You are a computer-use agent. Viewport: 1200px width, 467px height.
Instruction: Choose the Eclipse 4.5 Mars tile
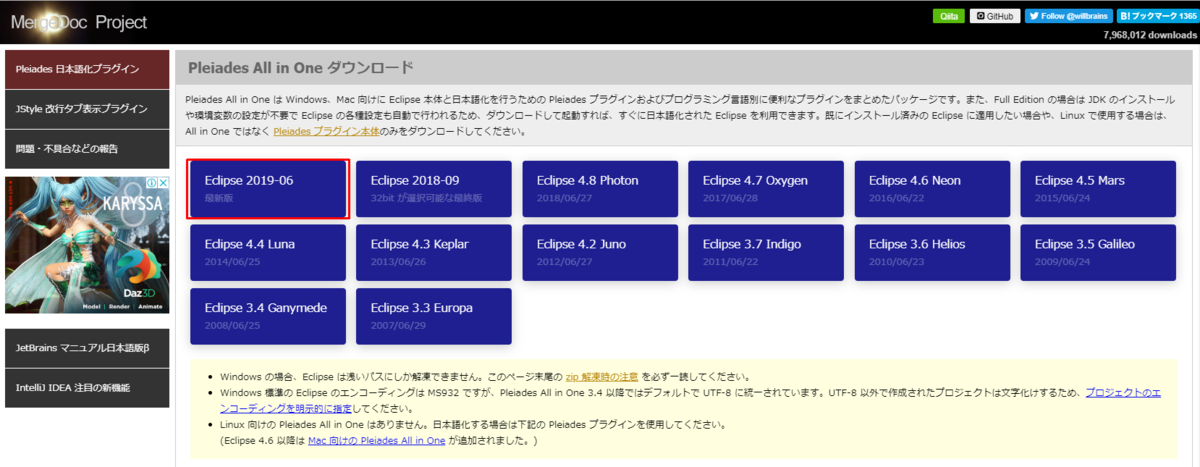click(1098, 189)
